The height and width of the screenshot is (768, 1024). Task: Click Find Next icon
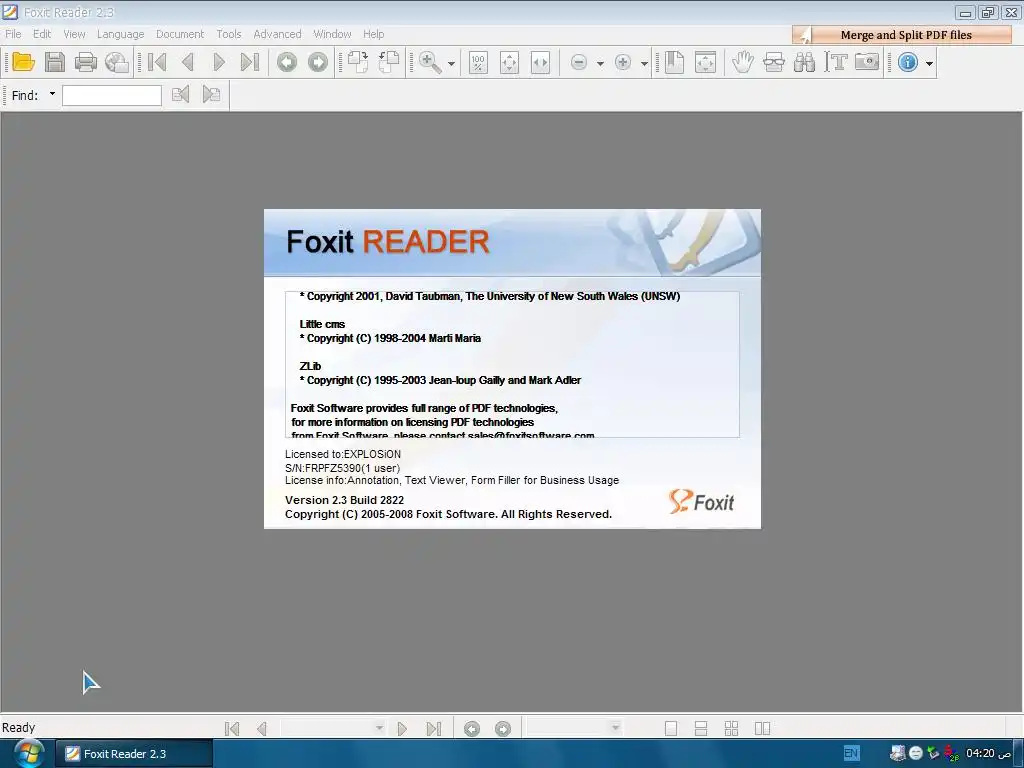click(211, 95)
